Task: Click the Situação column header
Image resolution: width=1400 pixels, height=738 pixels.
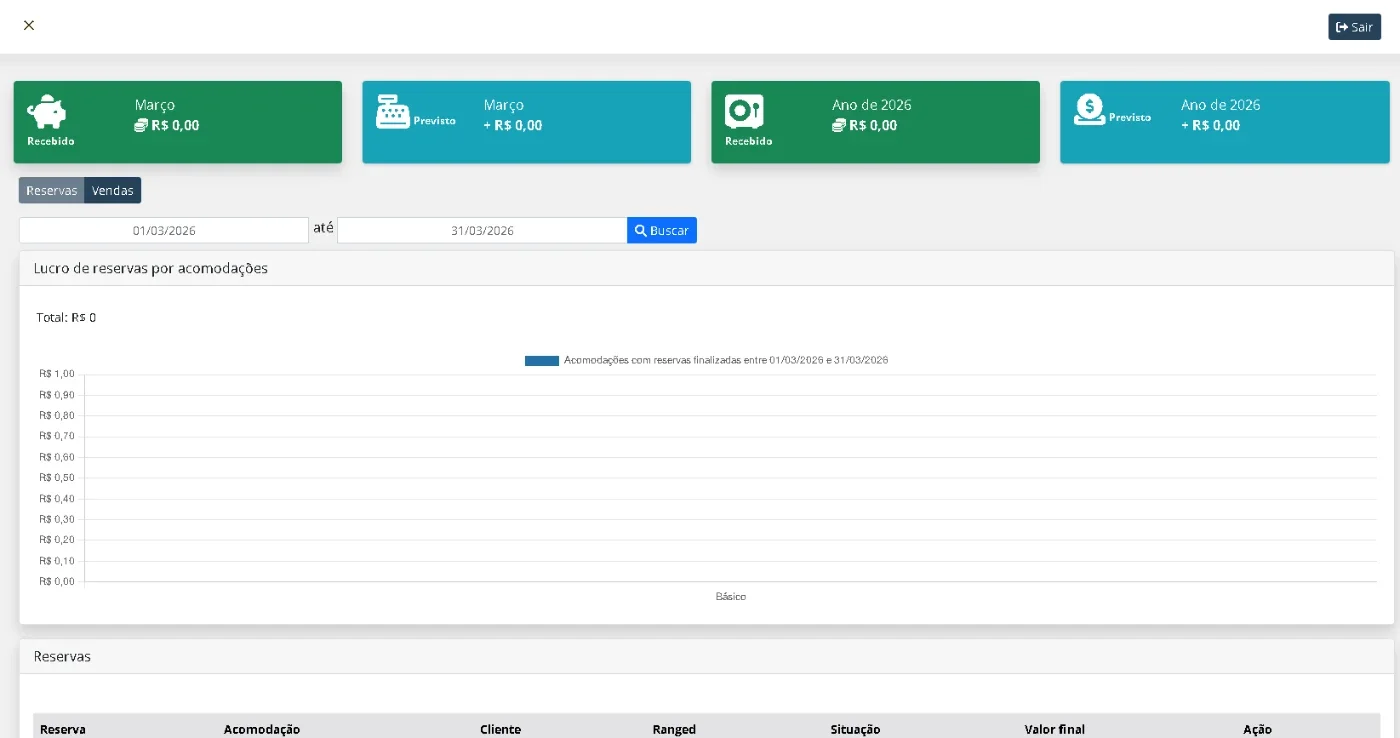Action: point(855,729)
